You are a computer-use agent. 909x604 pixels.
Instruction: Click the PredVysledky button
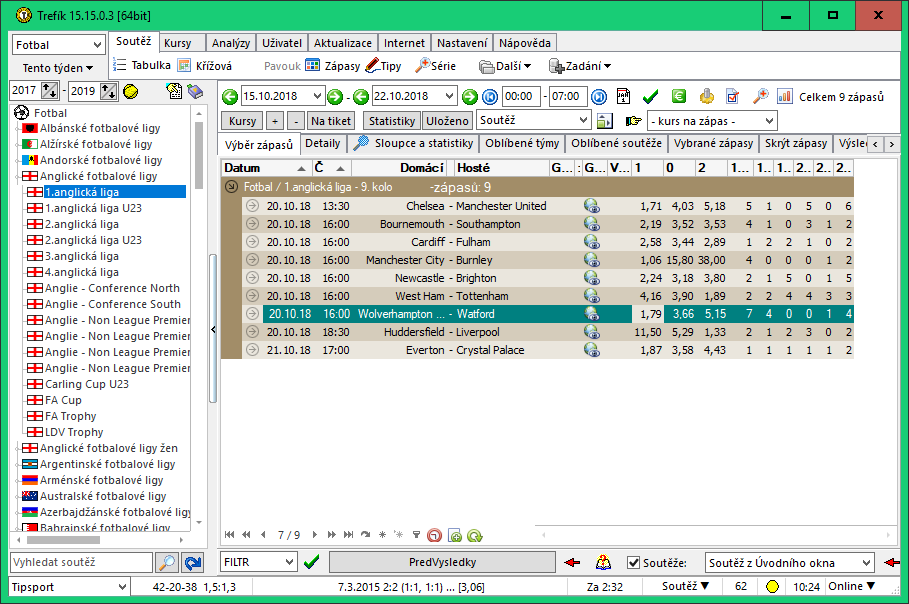click(442, 562)
